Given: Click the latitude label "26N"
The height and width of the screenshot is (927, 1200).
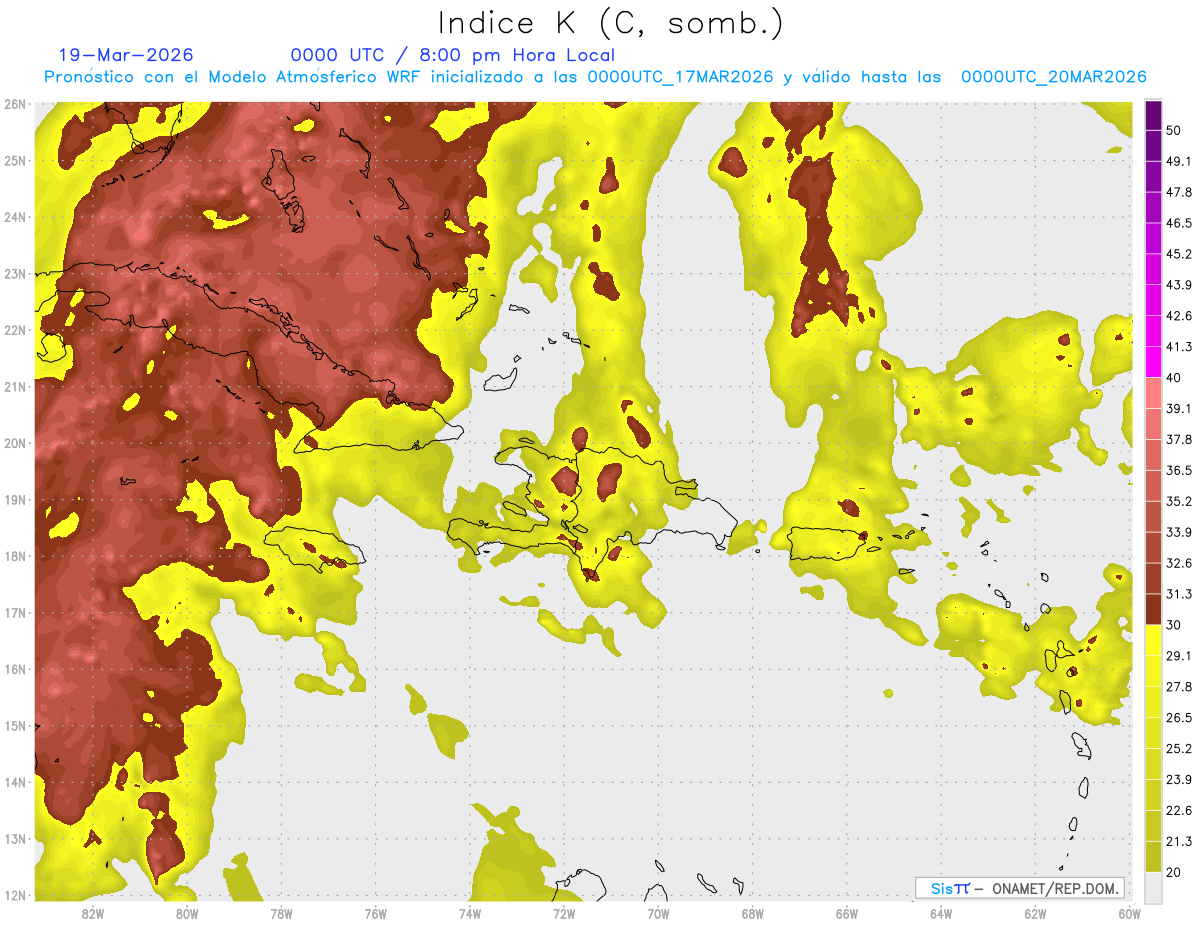Looking at the screenshot, I should (x=15, y=104).
